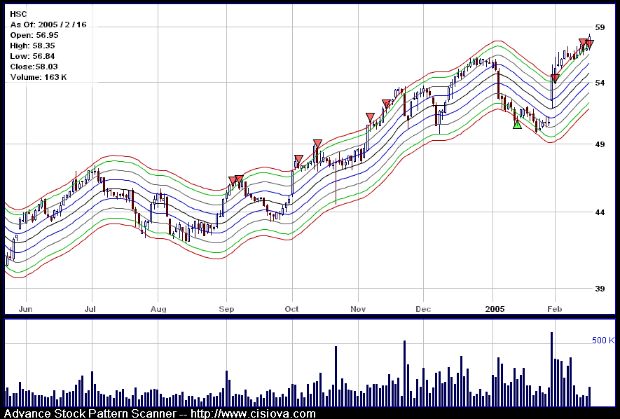Click the '500 K' volume axis label
Image resolution: width=620 pixels, height=419 pixels.
coord(603,340)
